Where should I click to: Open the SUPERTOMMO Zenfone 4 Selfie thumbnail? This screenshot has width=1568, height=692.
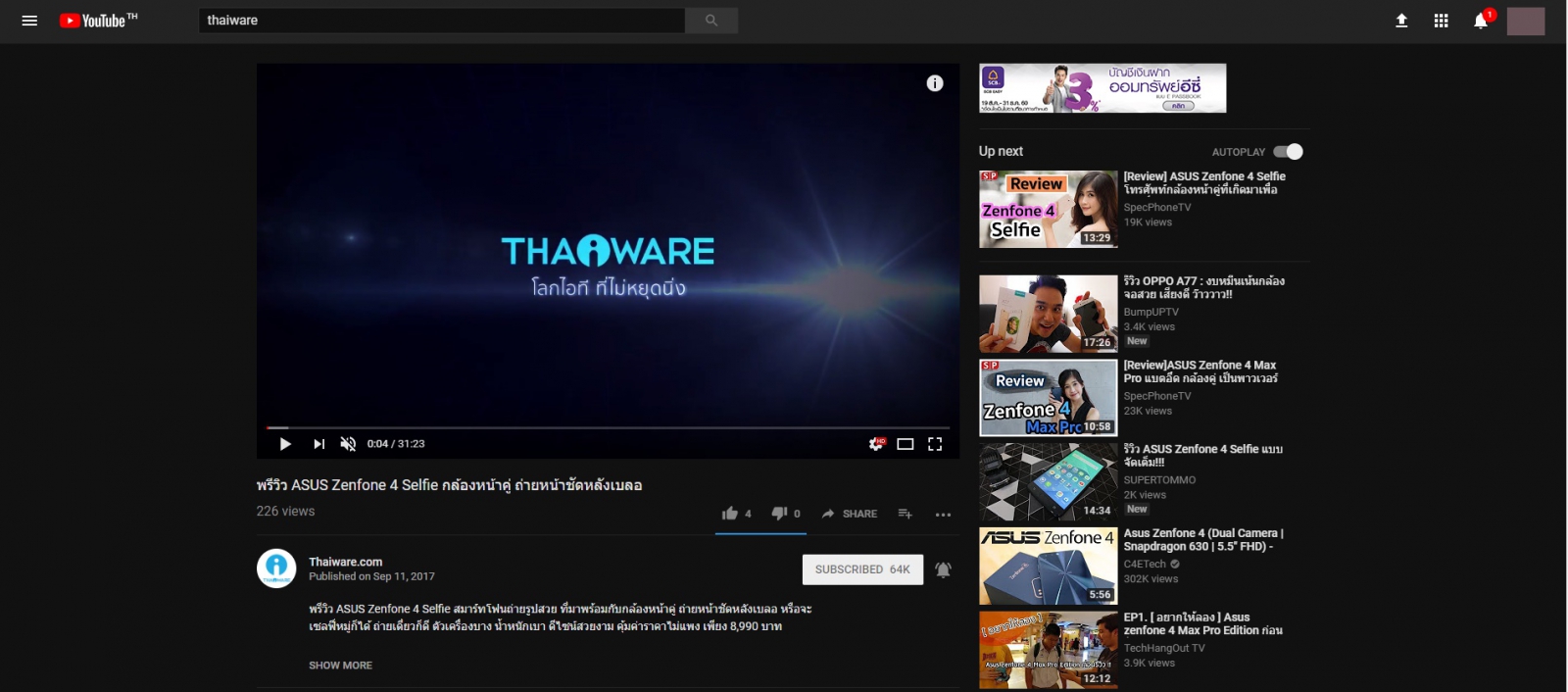1049,481
